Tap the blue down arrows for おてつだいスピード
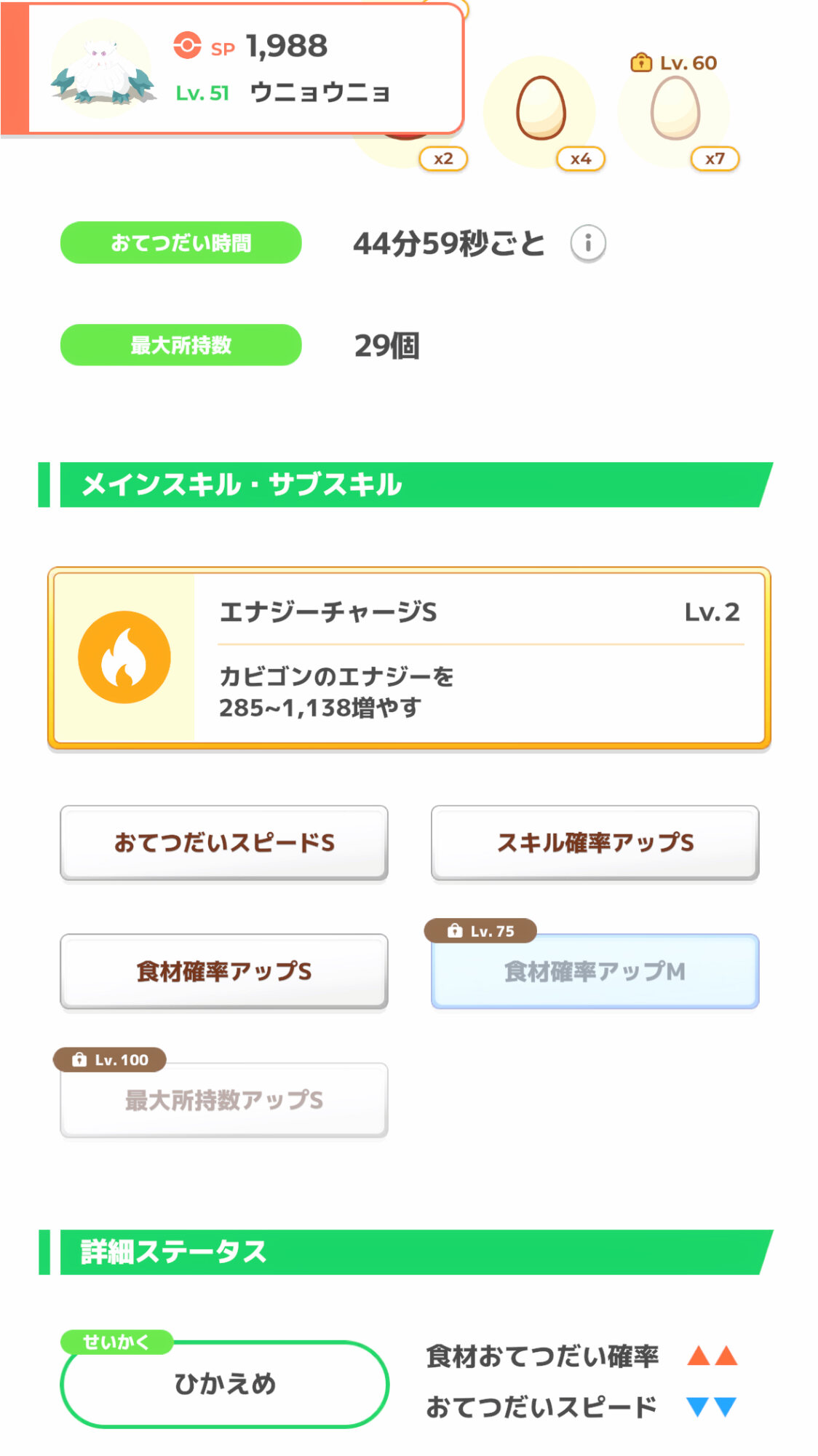The height and width of the screenshot is (1456, 818). coord(712,1406)
